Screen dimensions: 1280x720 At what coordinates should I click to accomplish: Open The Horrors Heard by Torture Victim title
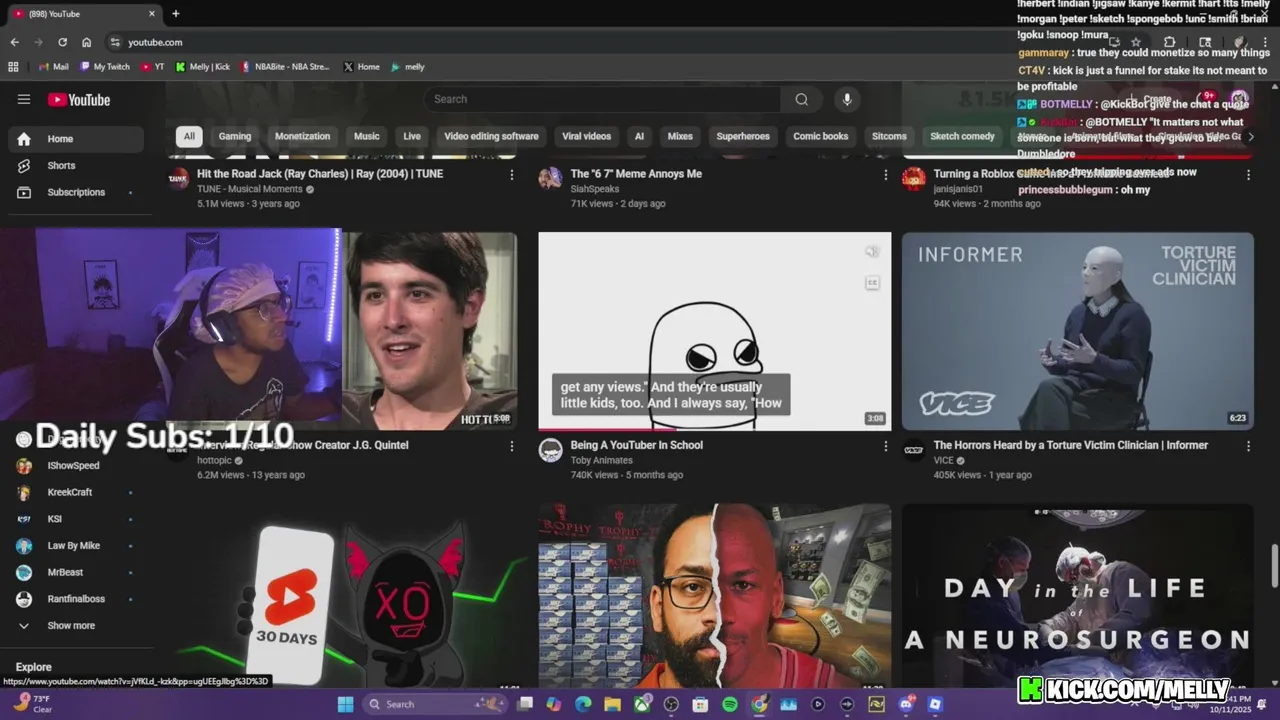click(1071, 445)
